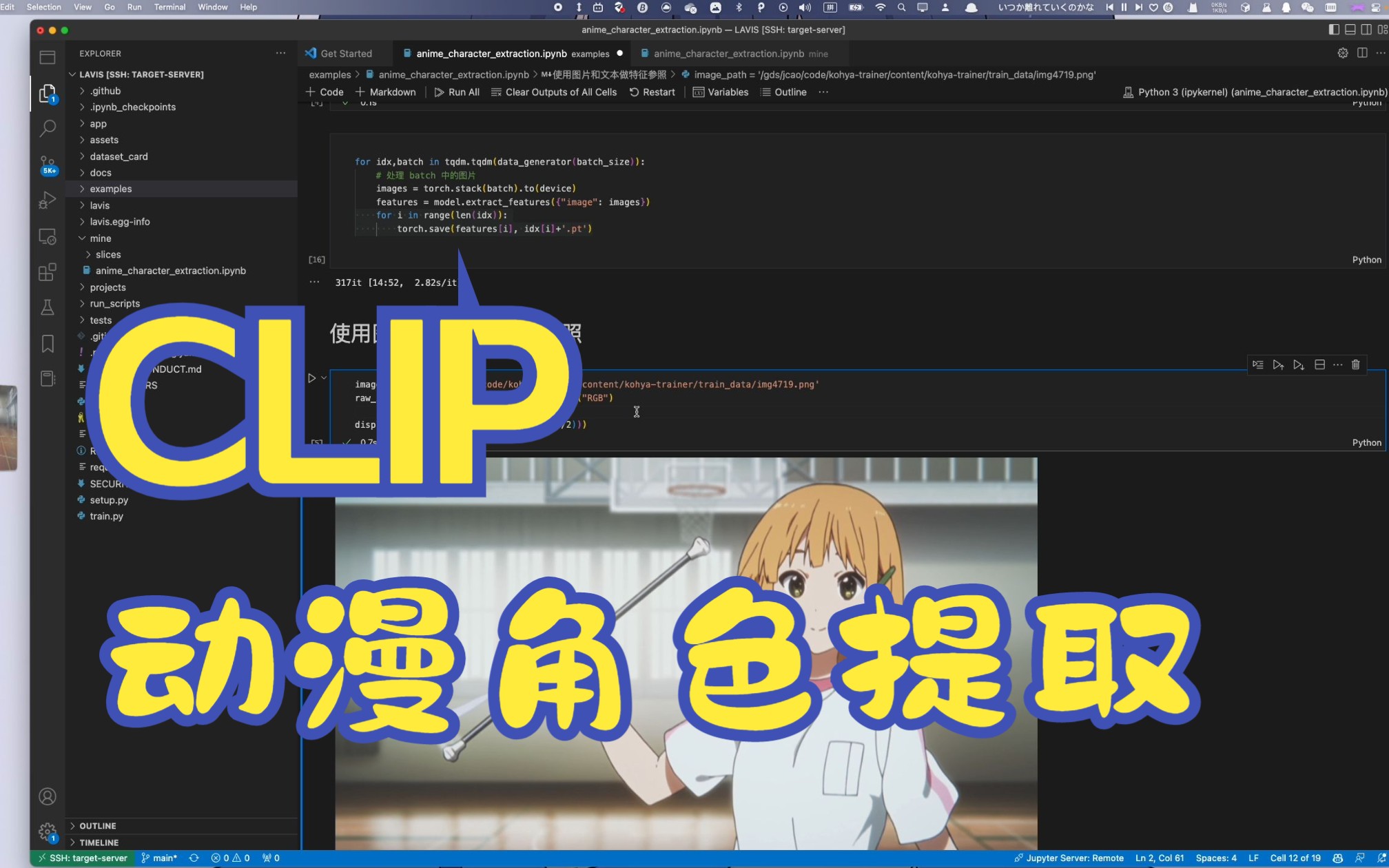Collapse the mine folder in Explorer

coord(101,238)
